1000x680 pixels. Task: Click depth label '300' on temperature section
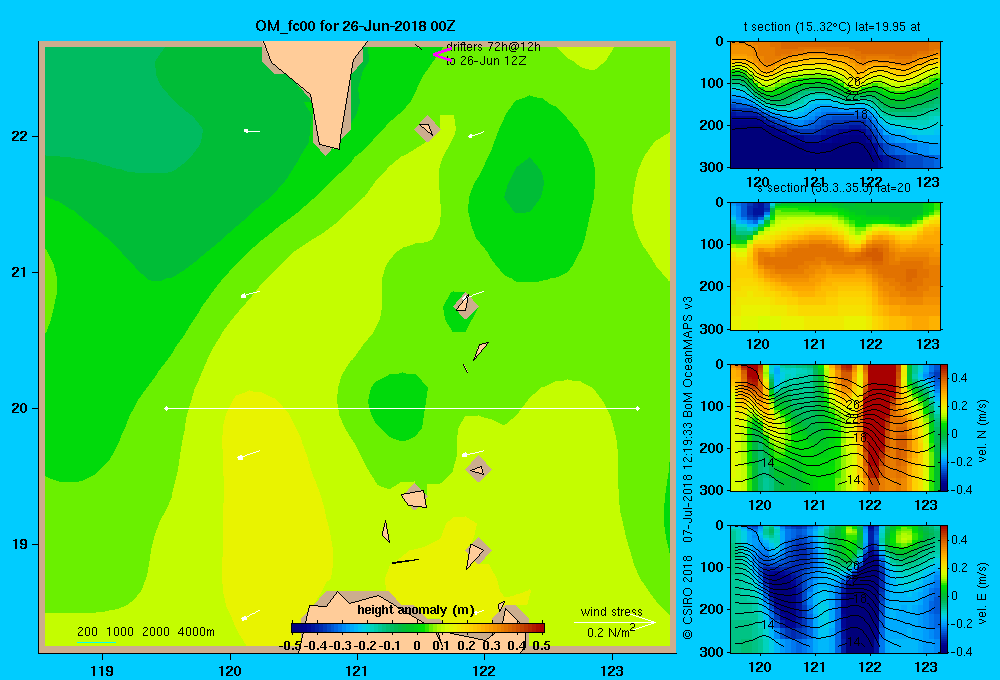713,167
